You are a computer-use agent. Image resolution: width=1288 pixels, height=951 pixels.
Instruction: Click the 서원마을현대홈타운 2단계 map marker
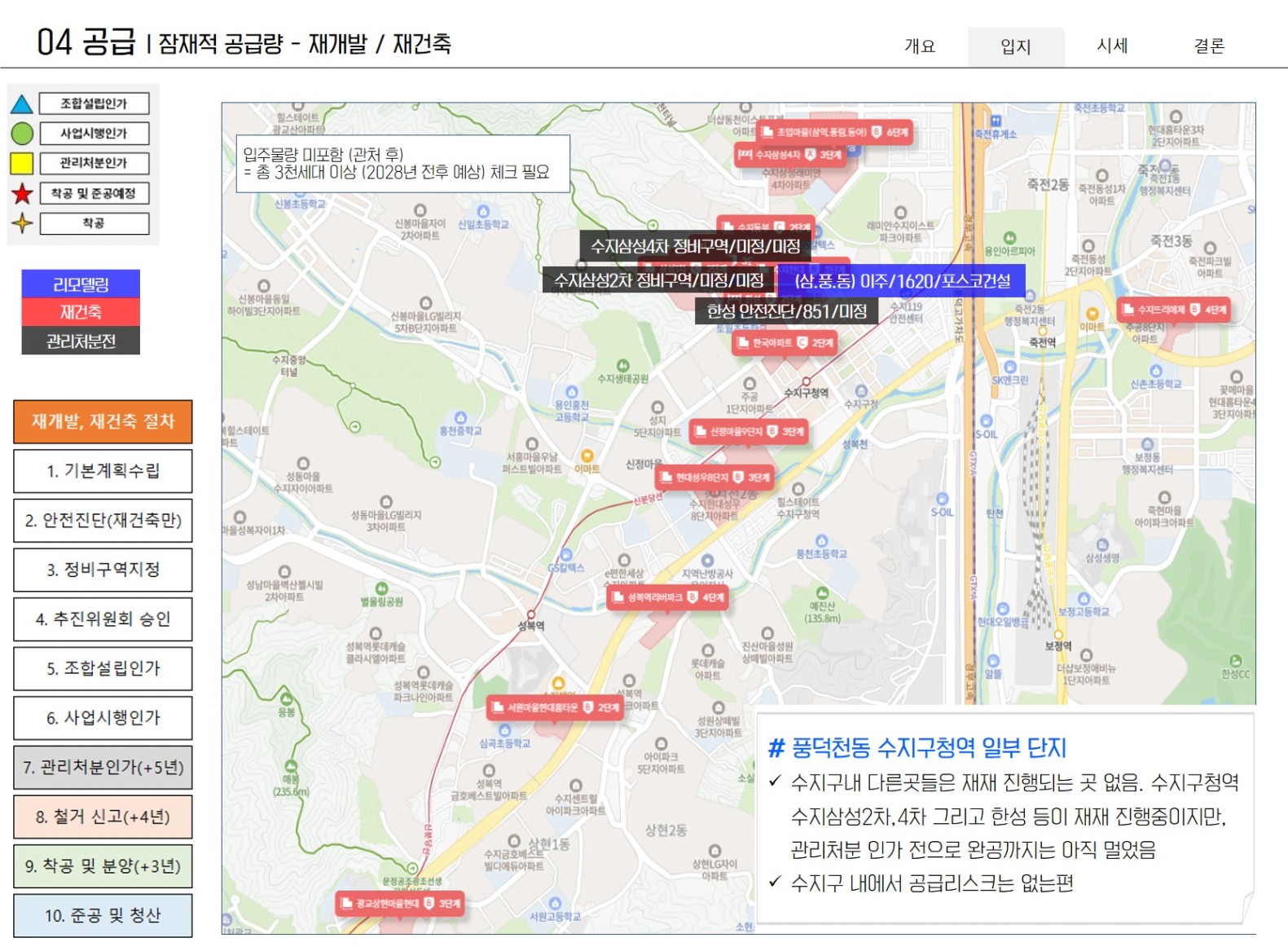tap(556, 708)
